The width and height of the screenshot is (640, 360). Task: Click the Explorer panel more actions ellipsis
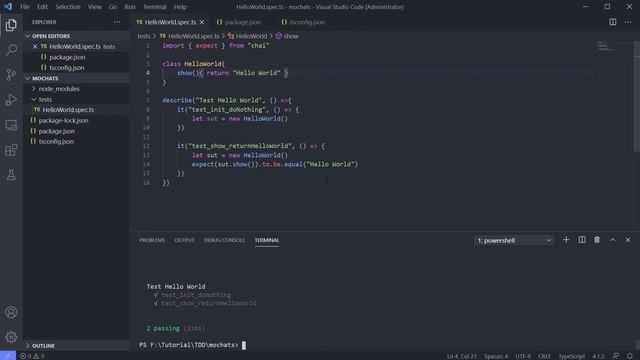tap(117, 22)
